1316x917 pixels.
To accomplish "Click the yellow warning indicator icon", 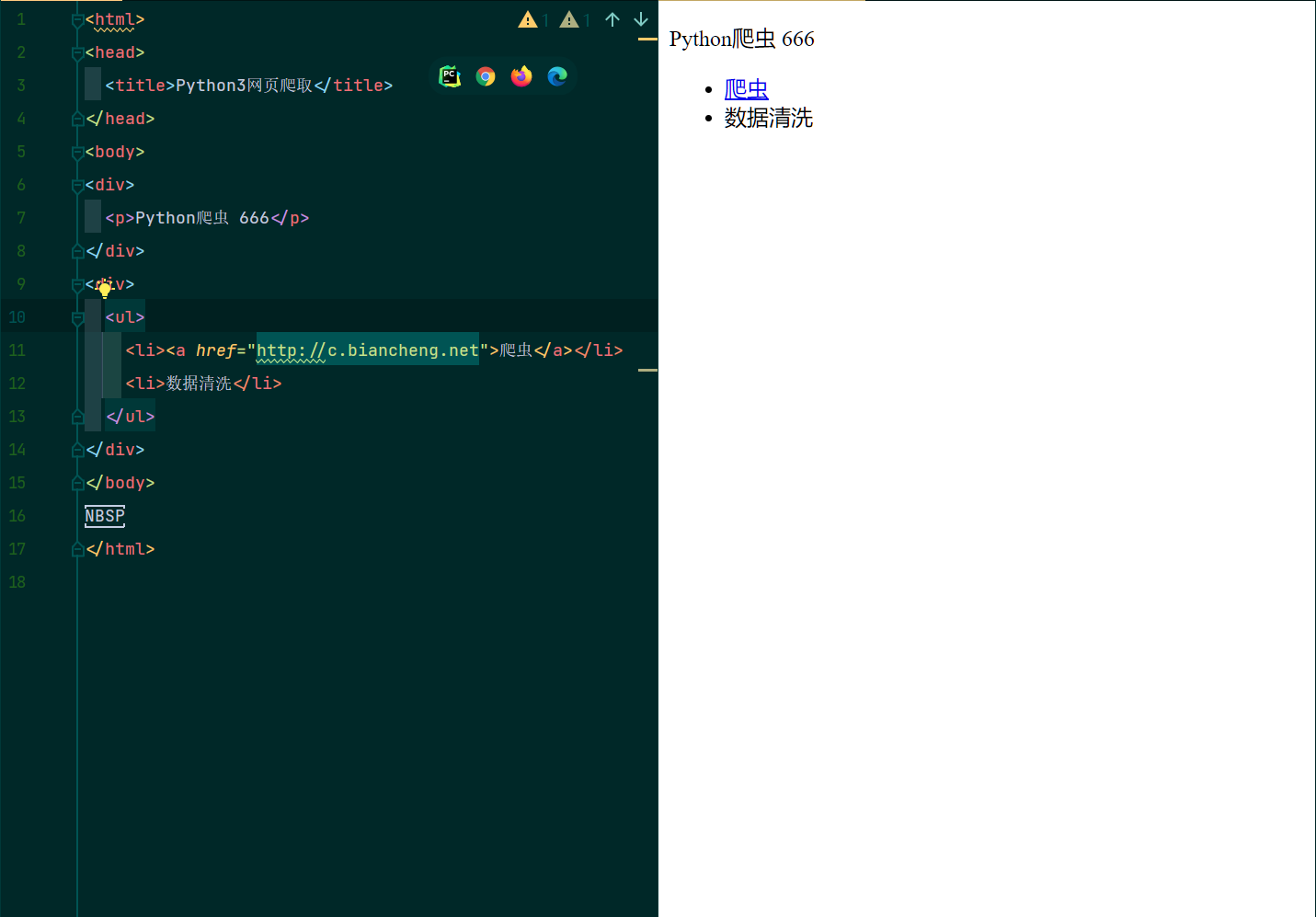I will (528, 19).
